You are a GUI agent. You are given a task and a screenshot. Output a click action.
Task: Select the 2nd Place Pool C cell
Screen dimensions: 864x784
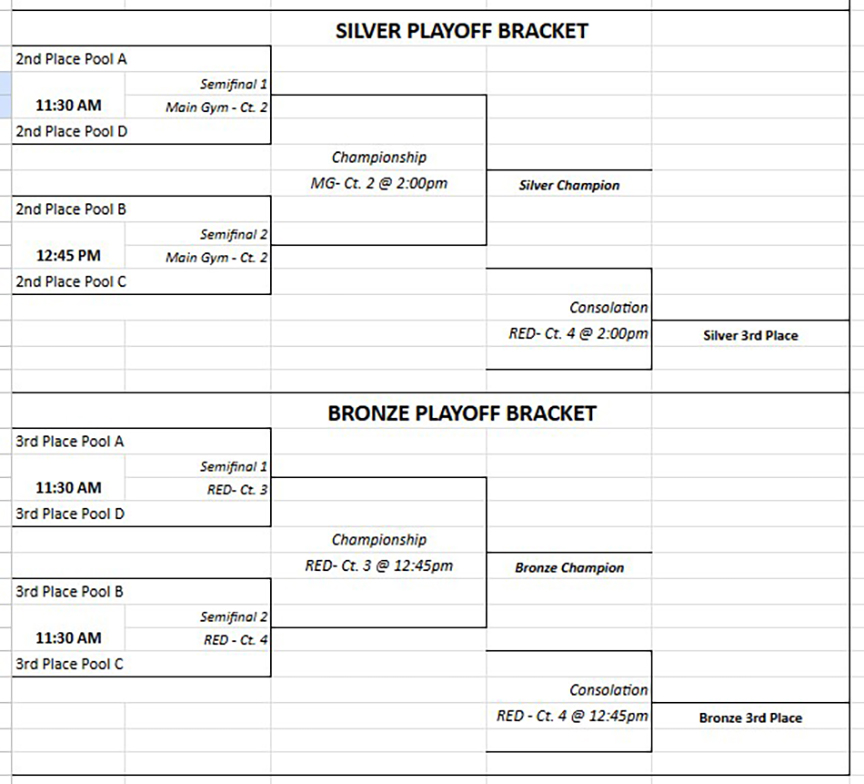[71, 281]
